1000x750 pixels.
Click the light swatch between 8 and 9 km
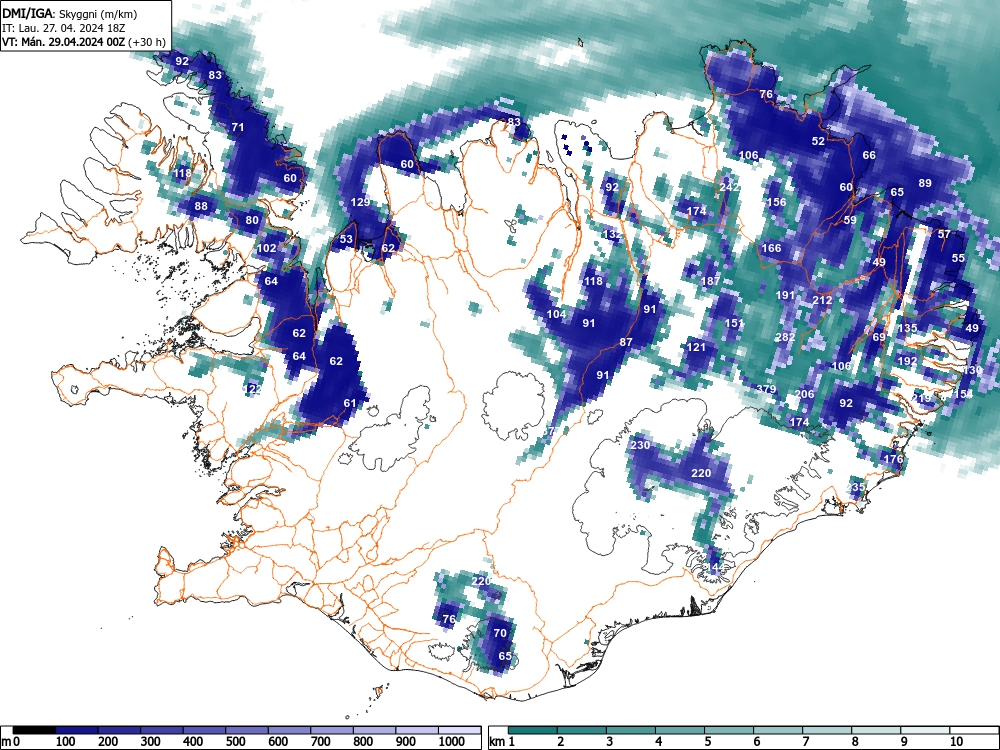(876, 730)
